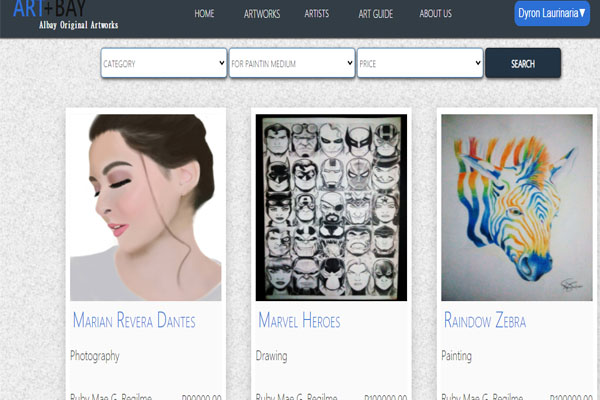View the Marian Revera Dantes portrait image
The image size is (600, 400).
pyautogui.click(x=146, y=207)
